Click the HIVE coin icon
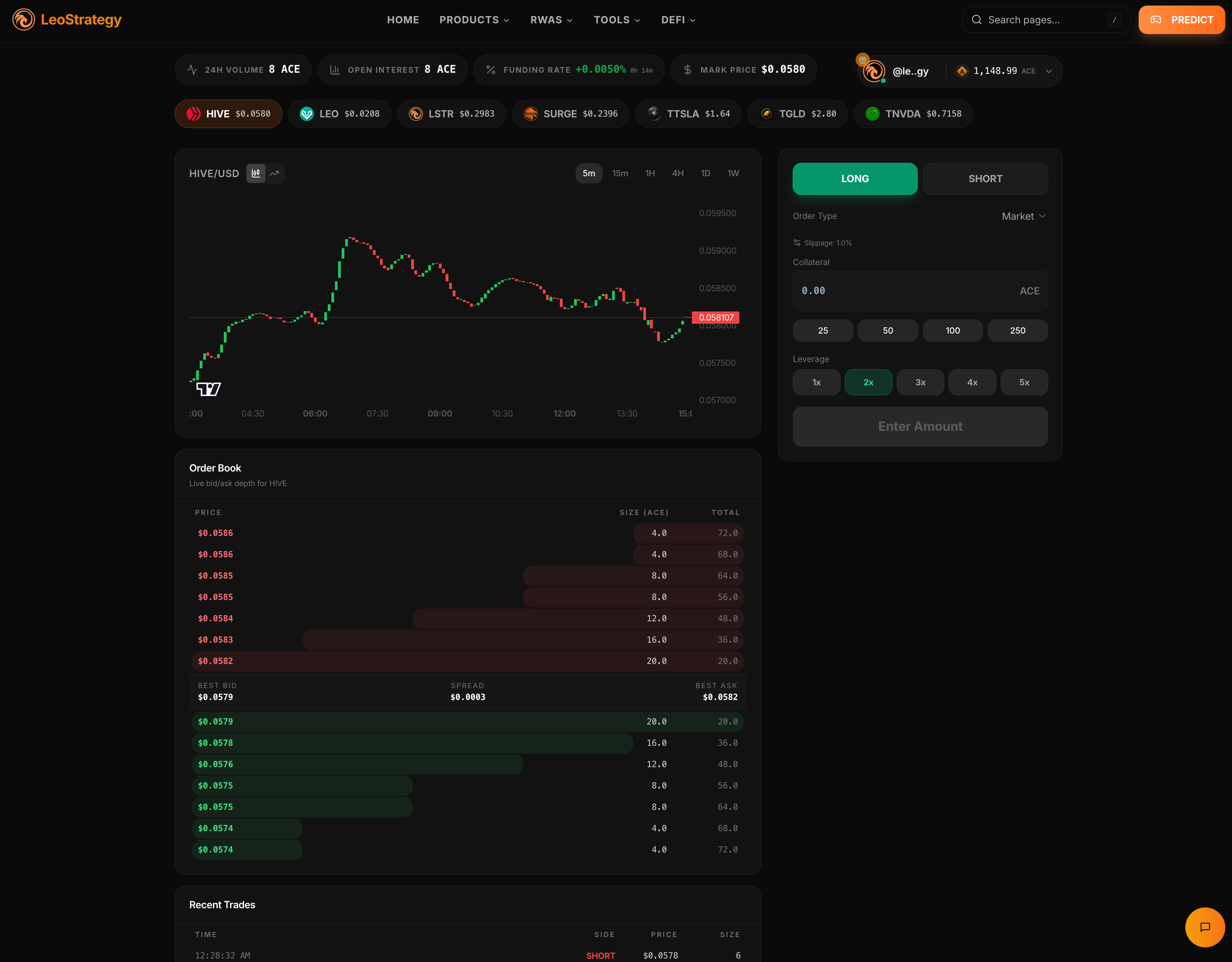Viewport: 1232px width, 962px height. pyautogui.click(x=193, y=114)
